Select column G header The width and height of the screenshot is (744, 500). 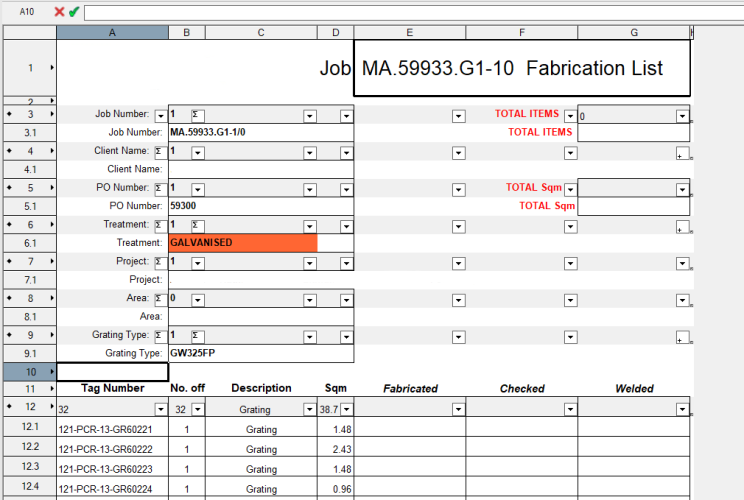634,33
